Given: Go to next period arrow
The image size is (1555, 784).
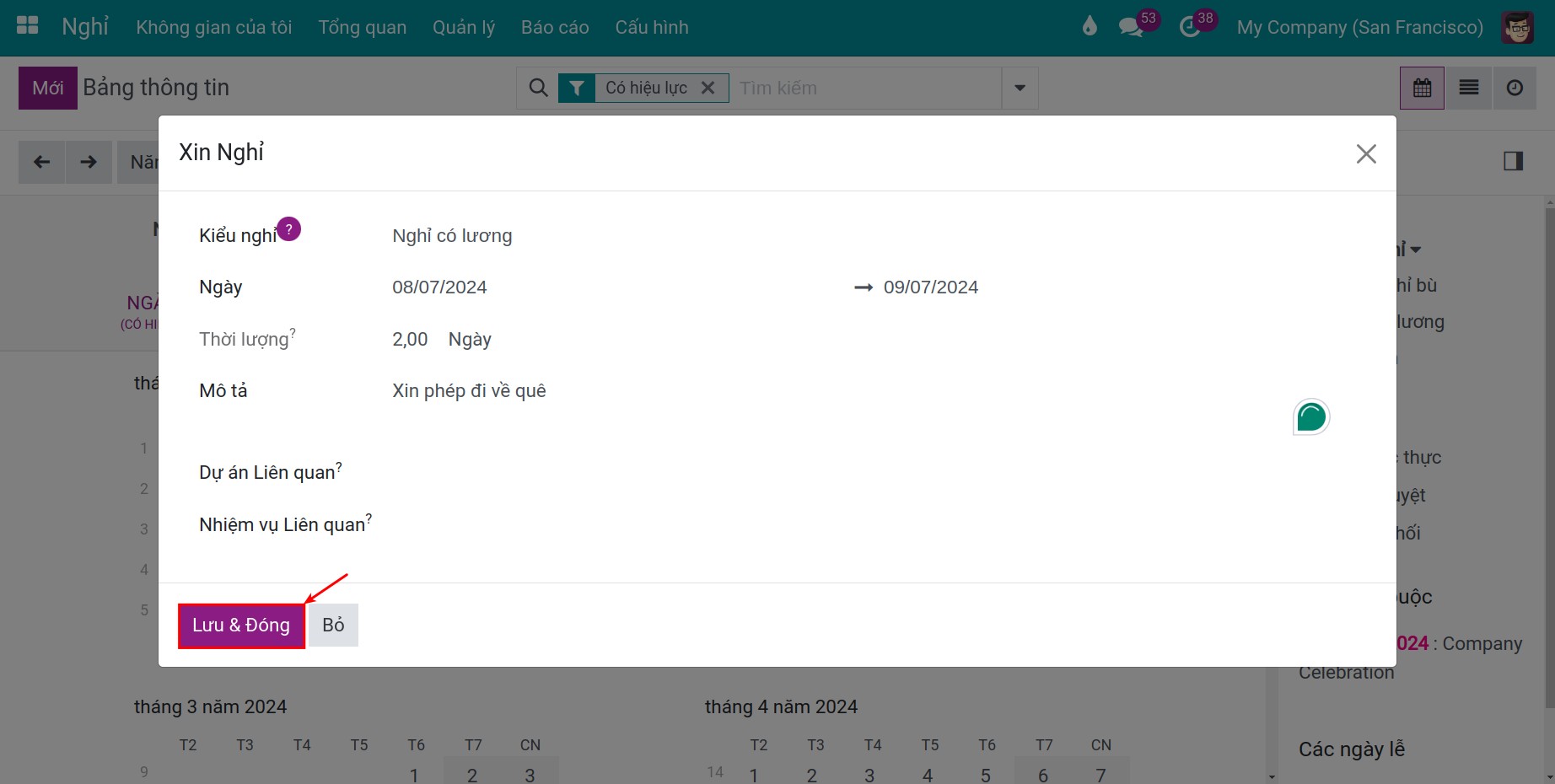Looking at the screenshot, I should tap(89, 162).
